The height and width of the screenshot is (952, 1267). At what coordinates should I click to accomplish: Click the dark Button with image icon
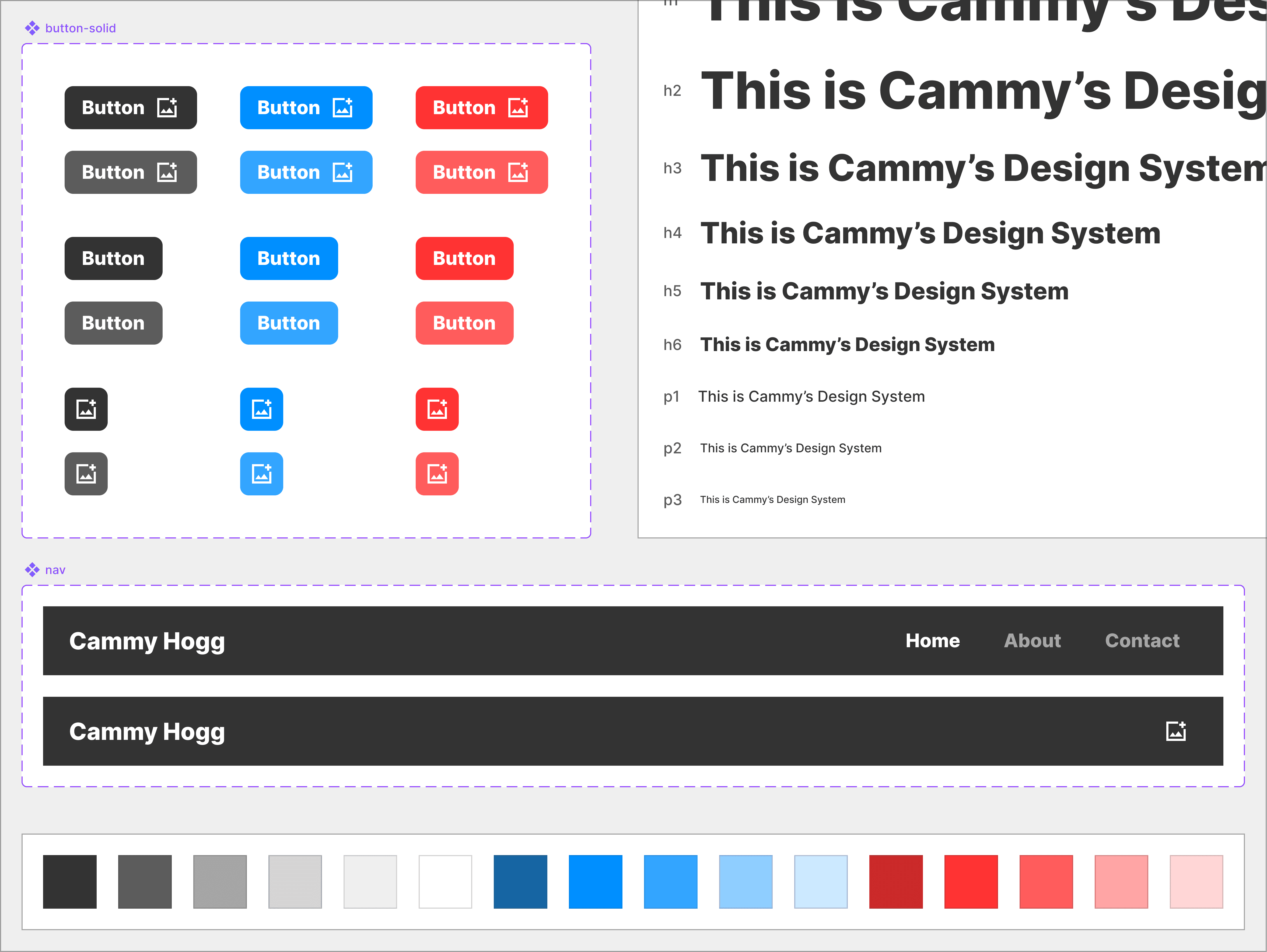click(x=131, y=108)
